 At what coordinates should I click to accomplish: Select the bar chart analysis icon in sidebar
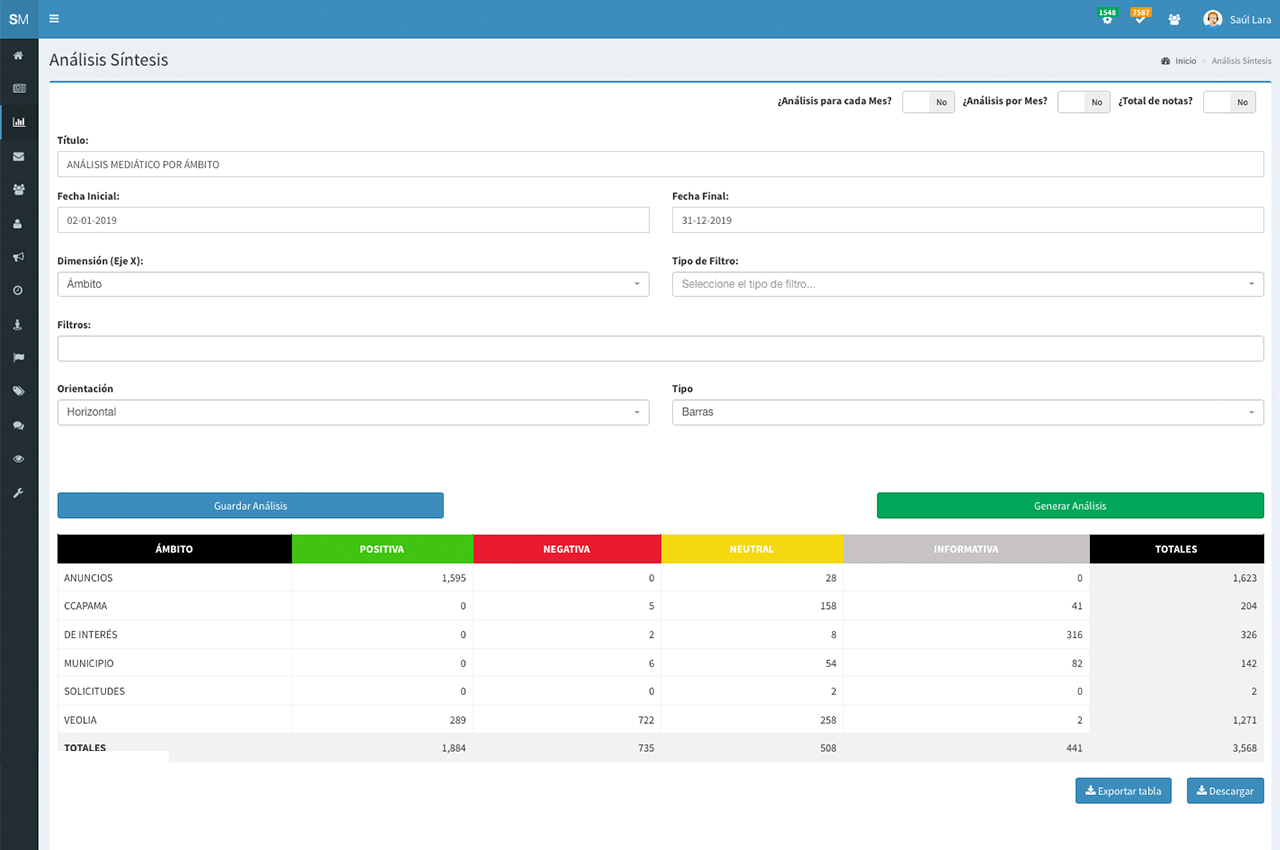click(x=19, y=122)
